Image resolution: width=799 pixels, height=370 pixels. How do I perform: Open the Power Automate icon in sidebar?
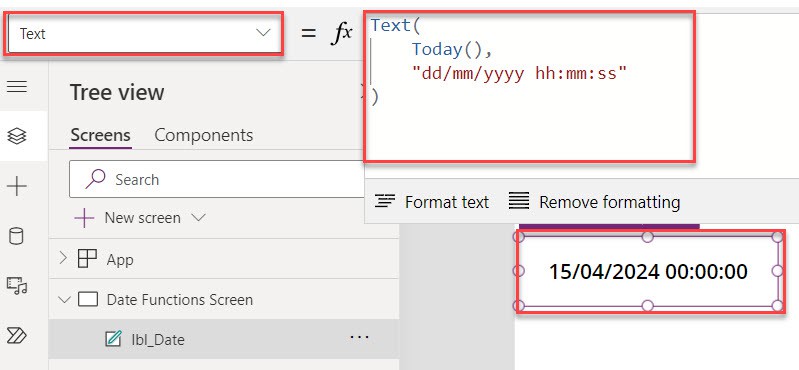point(17,335)
